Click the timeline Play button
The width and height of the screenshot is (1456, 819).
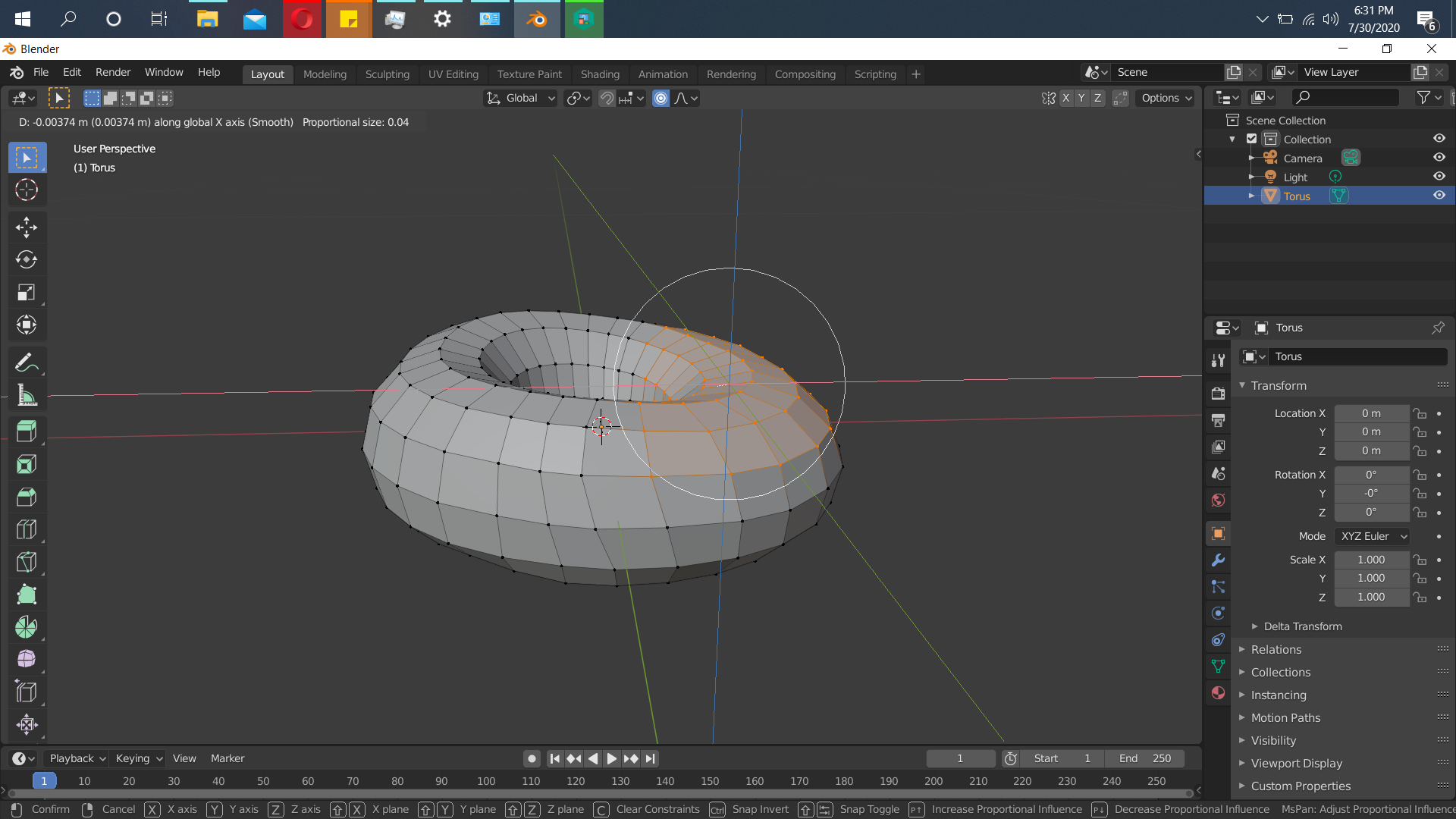(x=611, y=759)
